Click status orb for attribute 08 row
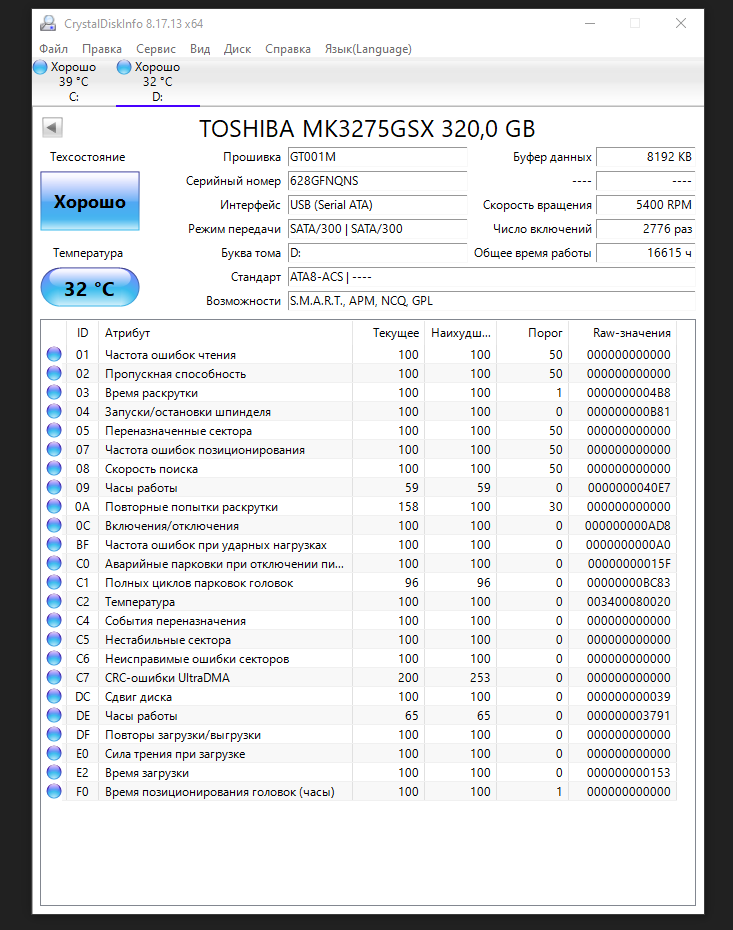The image size is (733, 930). point(54,468)
